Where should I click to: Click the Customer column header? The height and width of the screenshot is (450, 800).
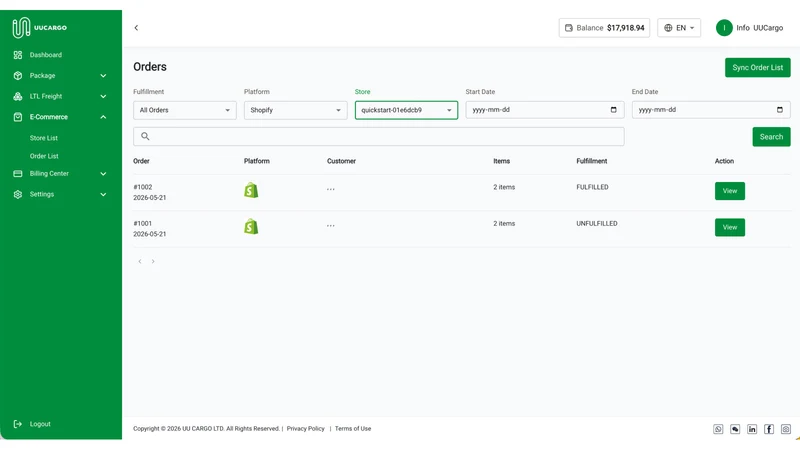coord(341,161)
